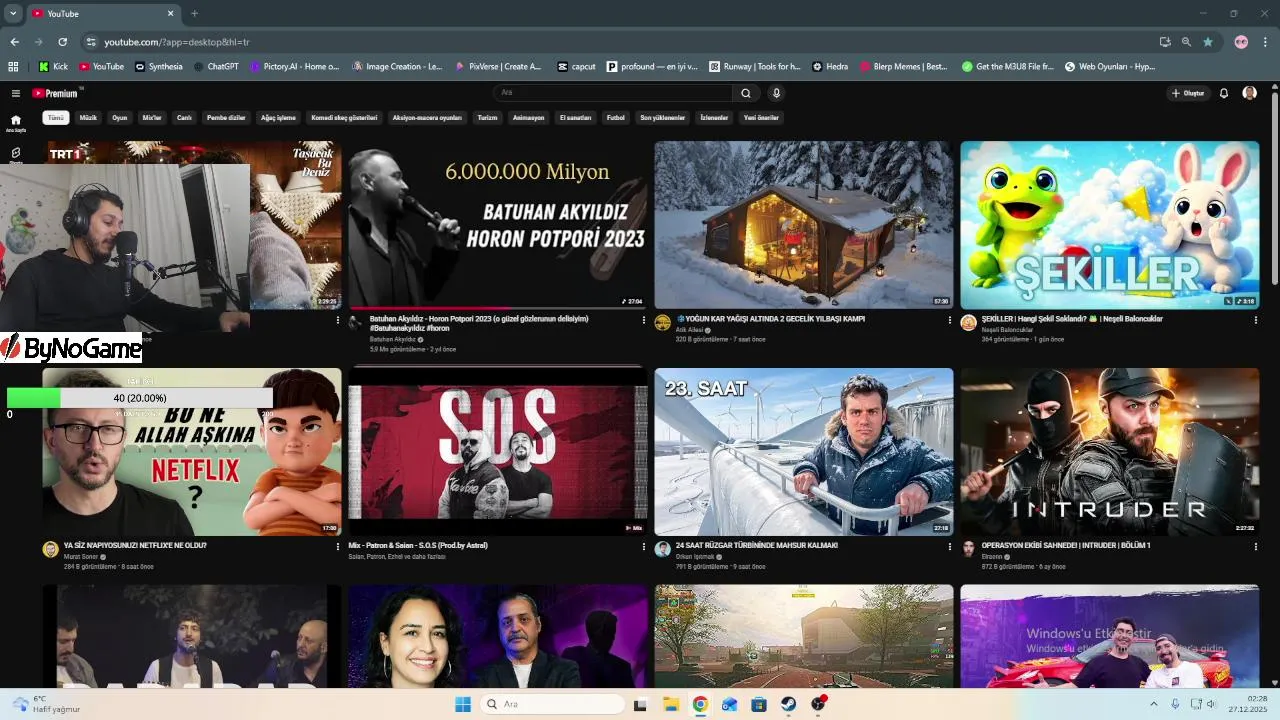Start voice search with the microphone icon

[776, 93]
